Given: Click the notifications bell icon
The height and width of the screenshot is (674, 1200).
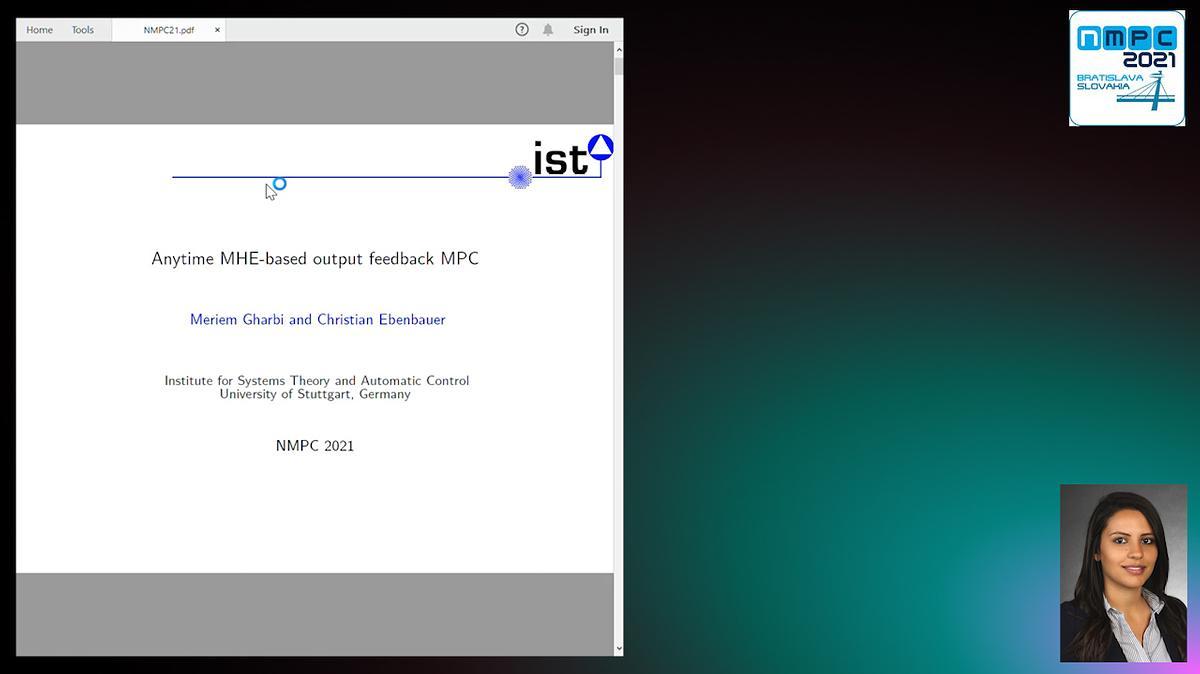Looking at the screenshot, I should (548, 30).
